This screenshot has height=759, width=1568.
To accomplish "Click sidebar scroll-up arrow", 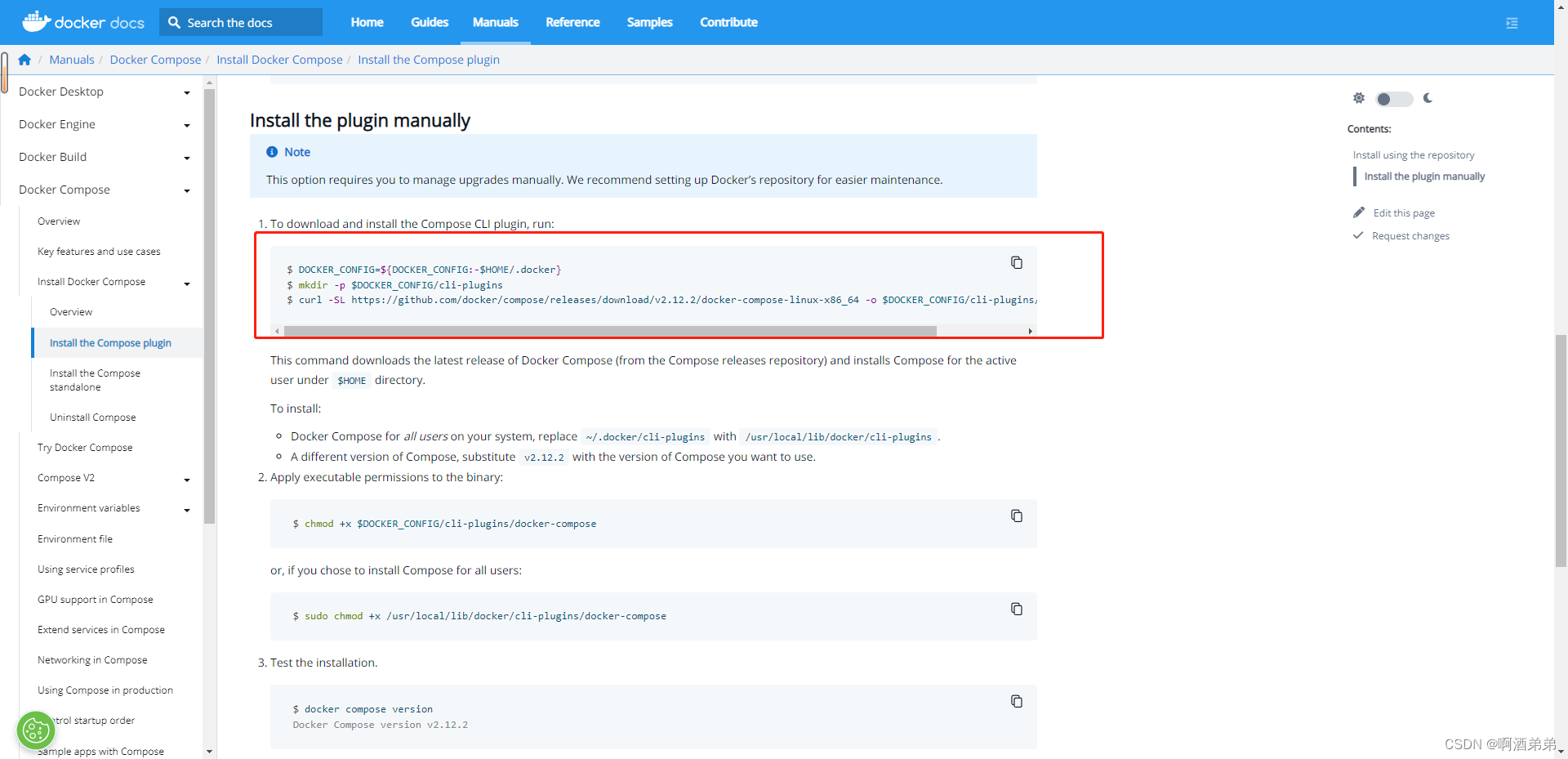I will tap(209, 83).
